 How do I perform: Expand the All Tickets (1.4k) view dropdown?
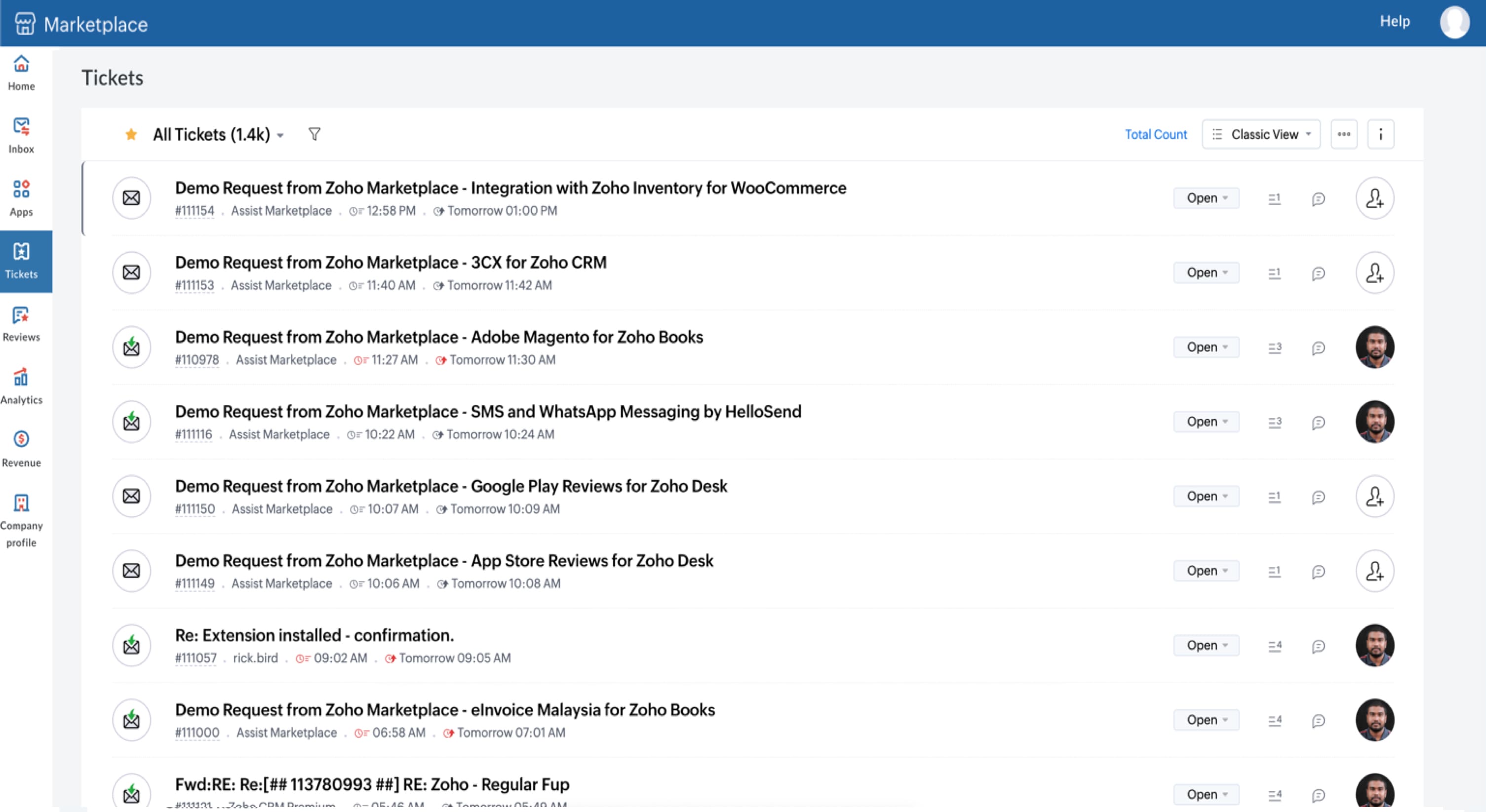[x=218, y=134]
